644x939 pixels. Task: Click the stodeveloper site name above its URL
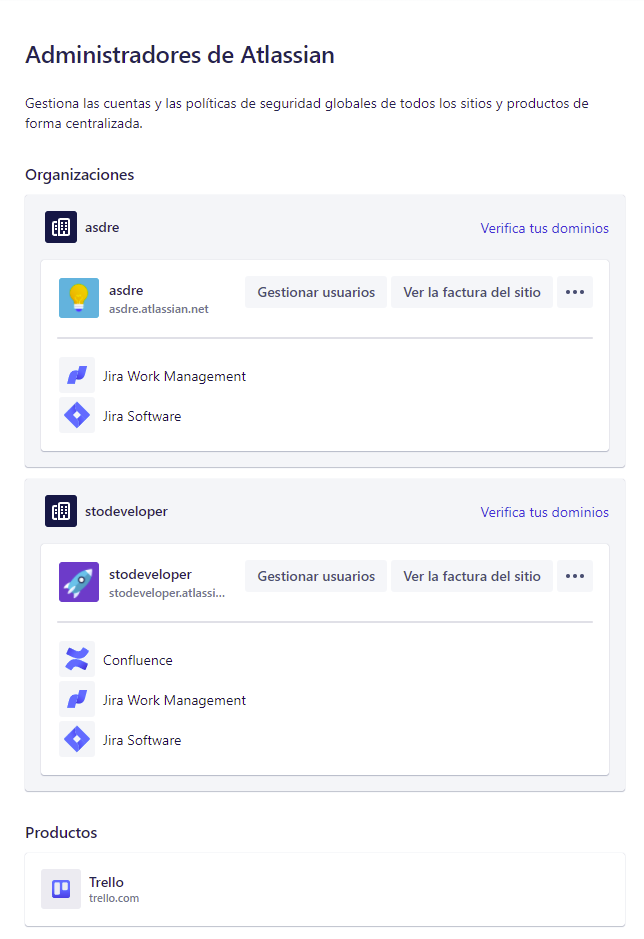point(150,574)
